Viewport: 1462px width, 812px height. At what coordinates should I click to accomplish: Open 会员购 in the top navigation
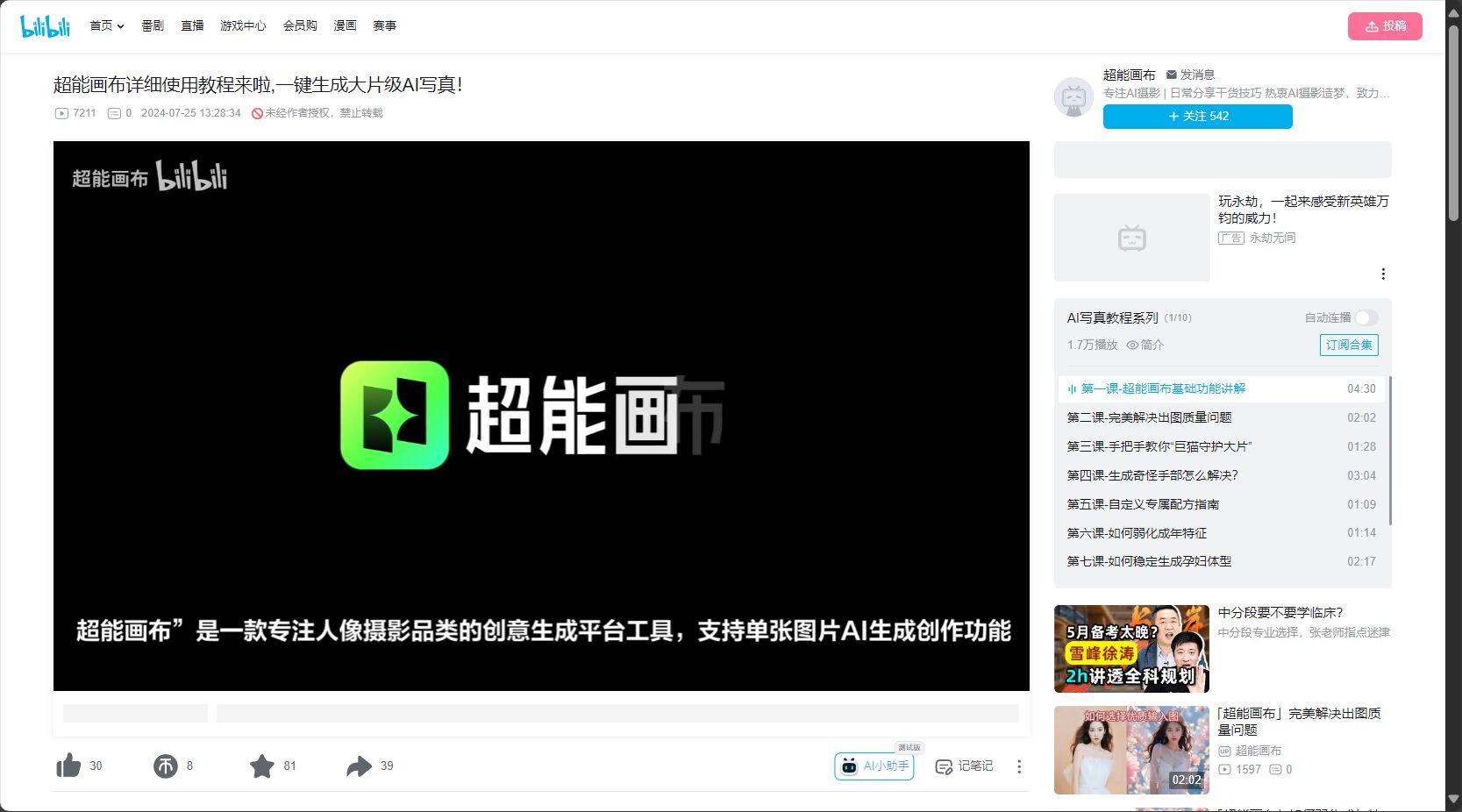pos(300,26)
